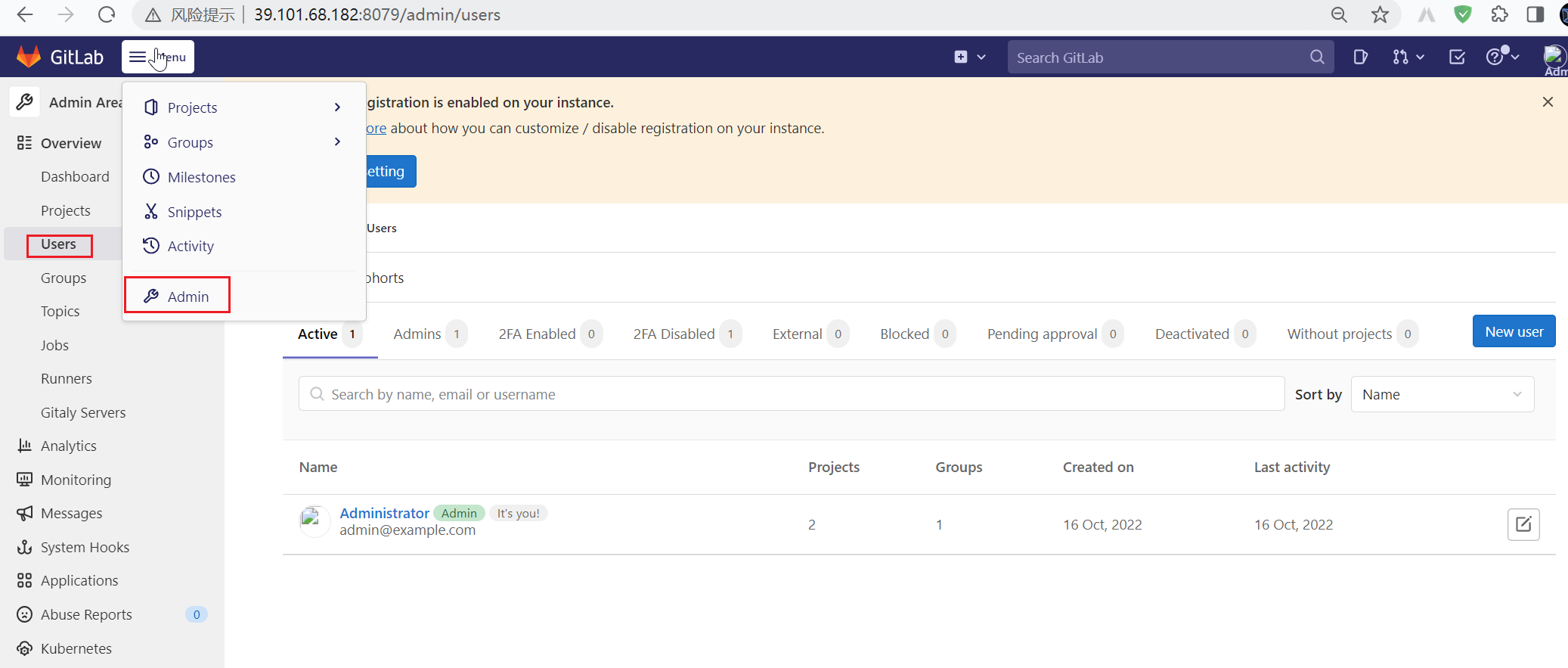1568x668 pixels.
Task: Switch to the Pending approval tab
Action: coord(1055,334)
